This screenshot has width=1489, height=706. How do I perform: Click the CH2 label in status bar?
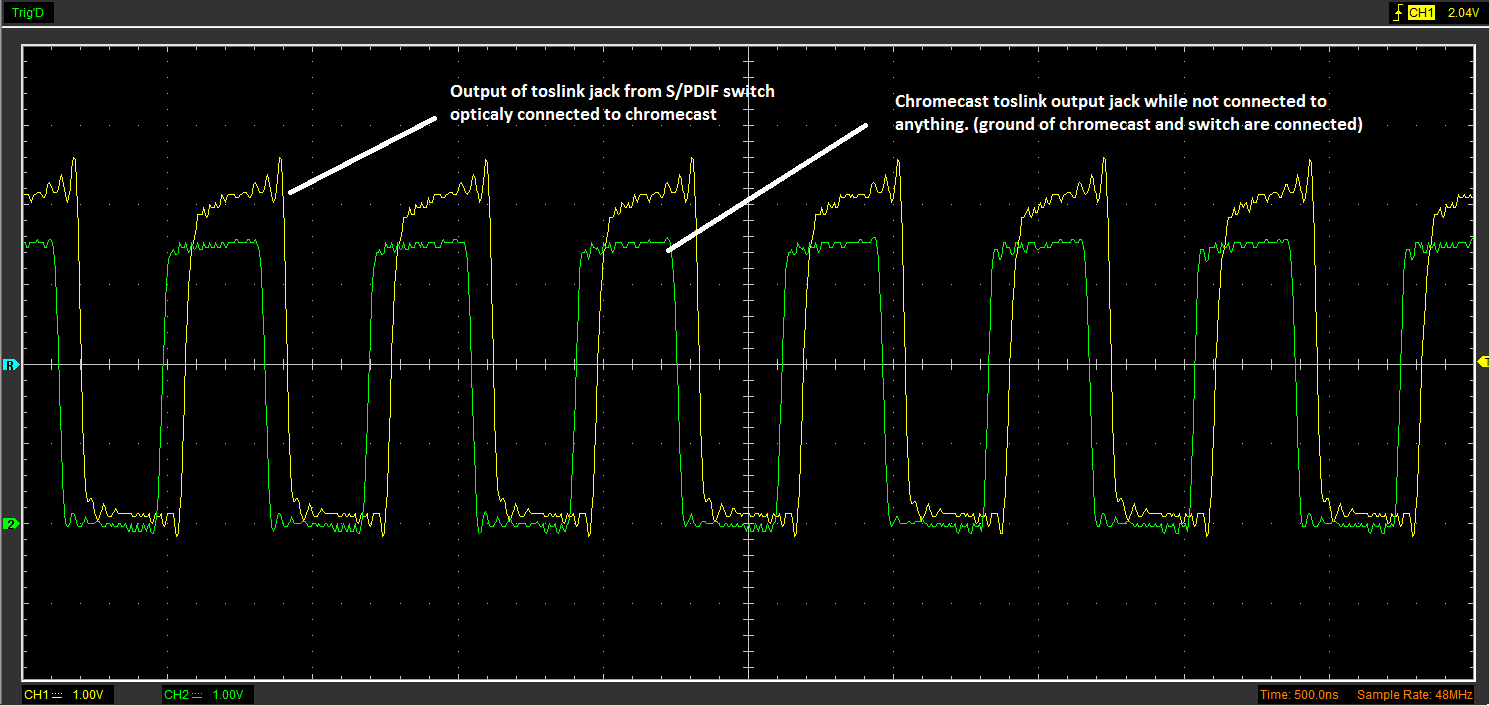tap(177, 694)
